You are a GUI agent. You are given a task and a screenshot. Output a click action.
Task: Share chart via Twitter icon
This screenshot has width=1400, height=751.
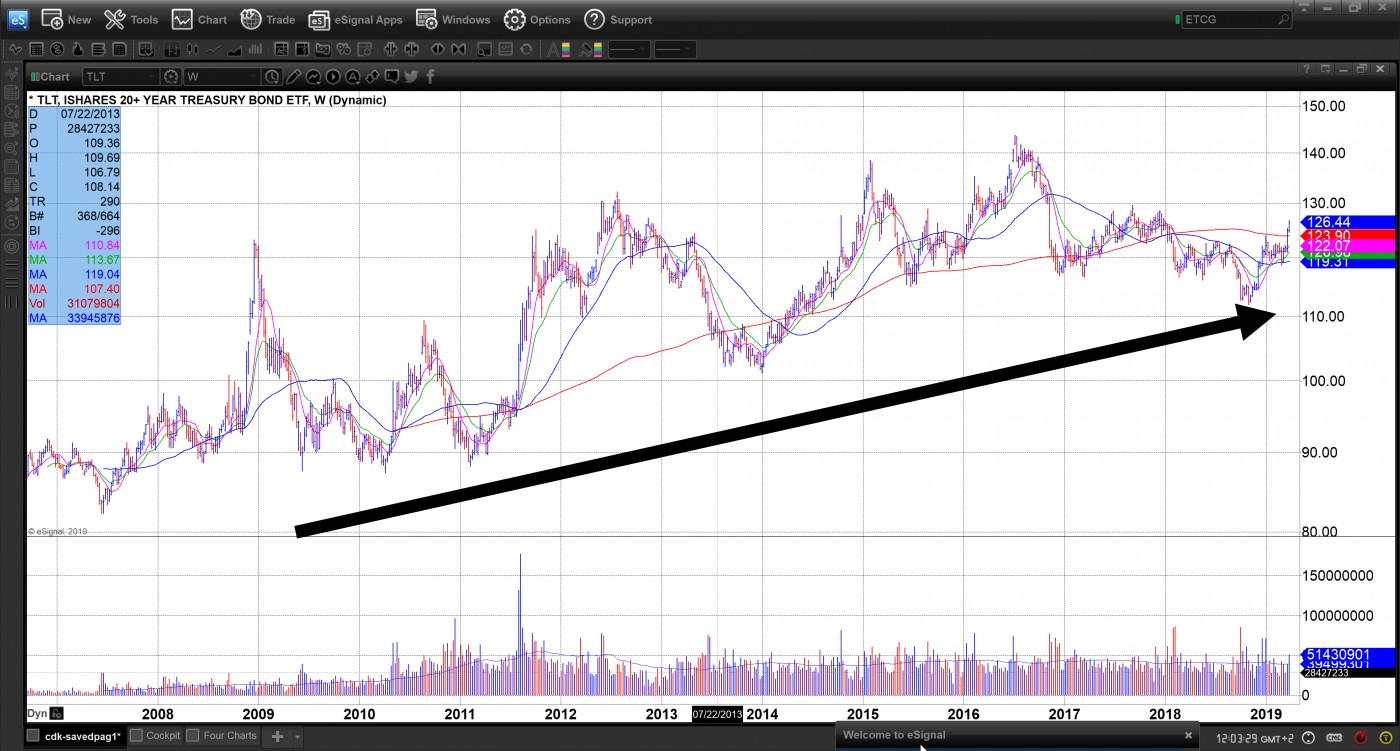[411, 76]
